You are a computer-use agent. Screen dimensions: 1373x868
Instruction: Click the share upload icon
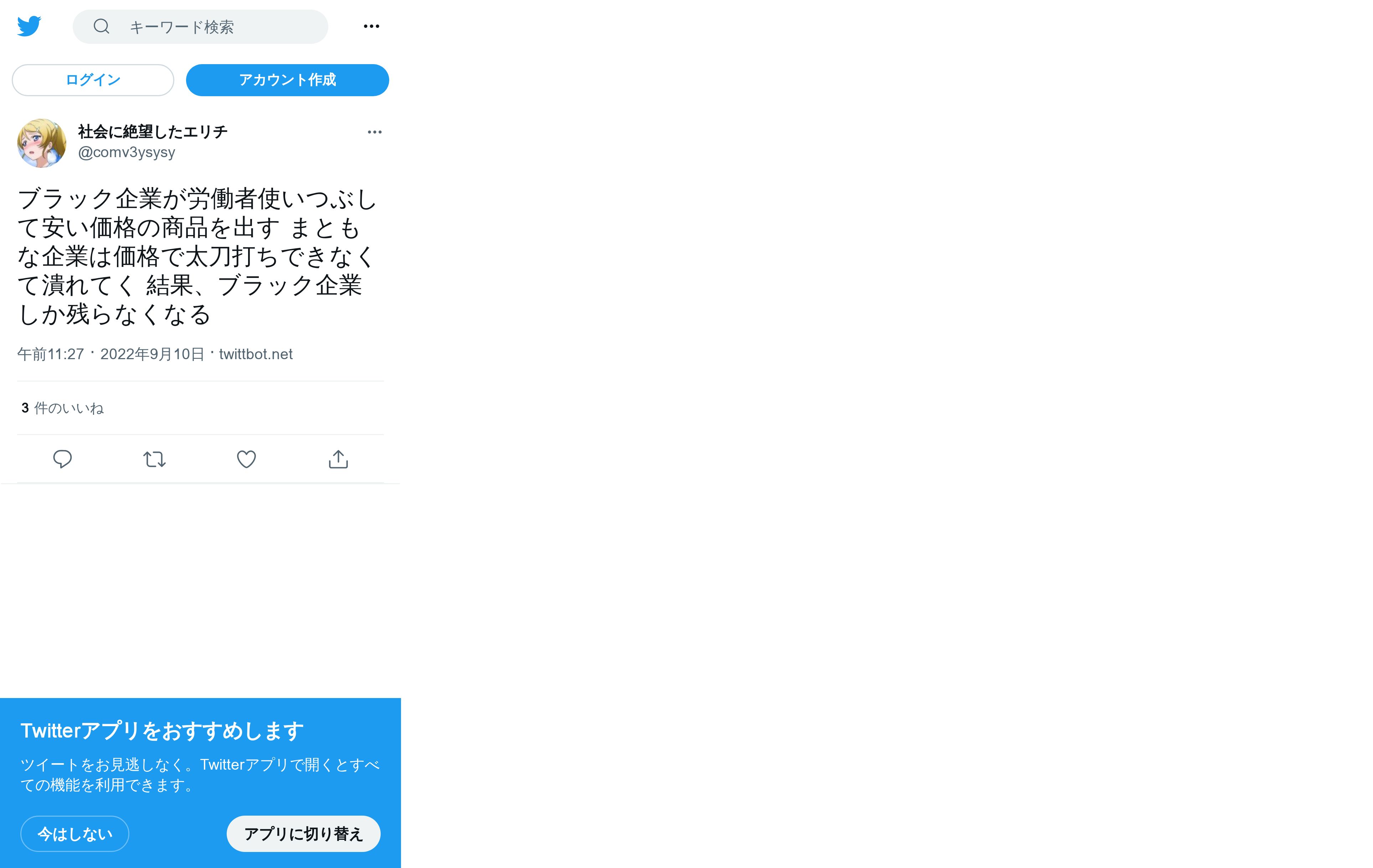click(338, 459)
